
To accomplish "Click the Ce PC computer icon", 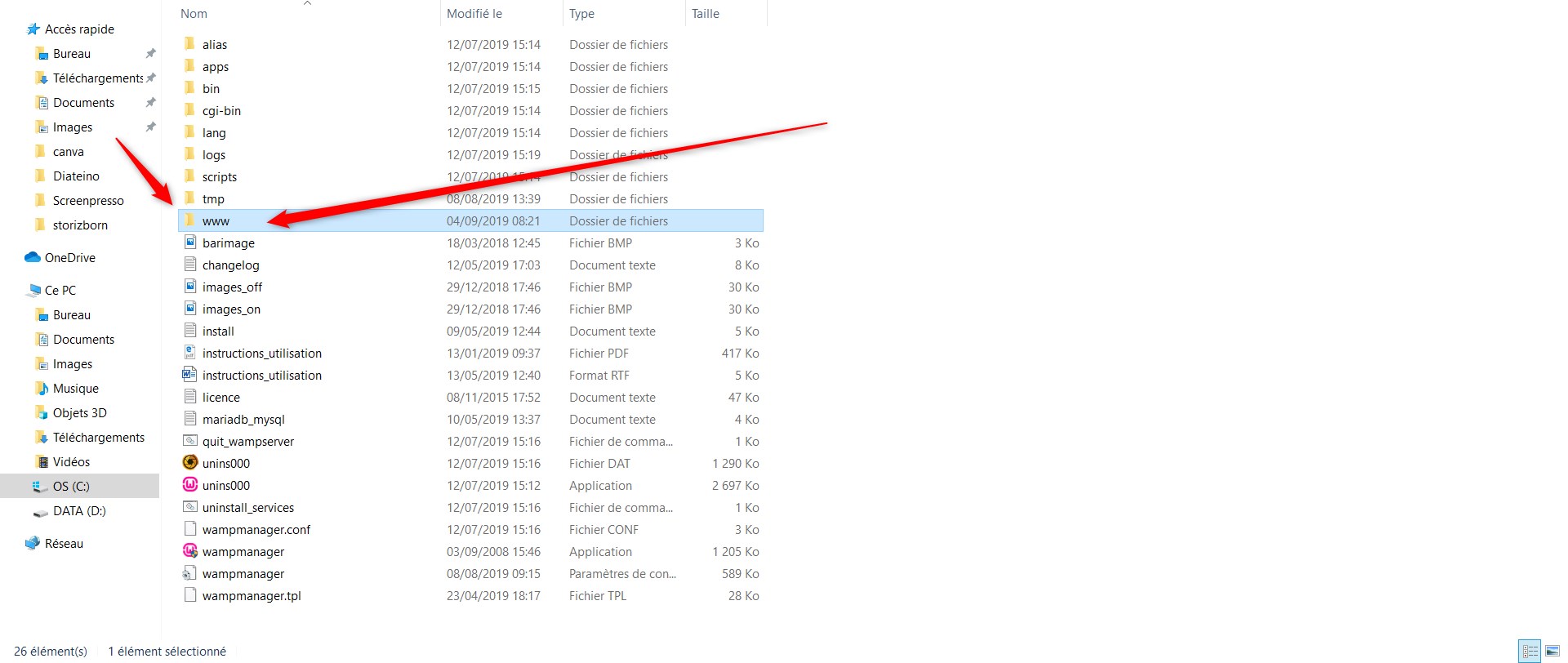I will click(x=33, y=290).
